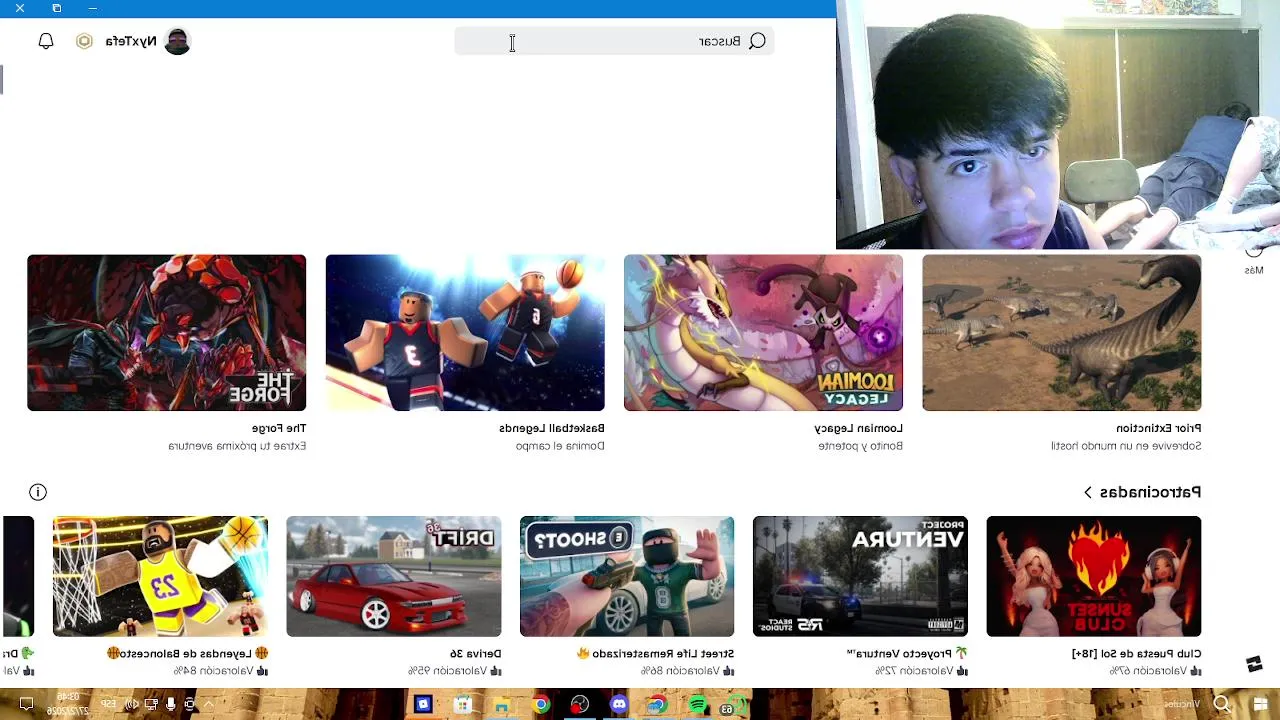Open Discord taskbar icon

619,705
